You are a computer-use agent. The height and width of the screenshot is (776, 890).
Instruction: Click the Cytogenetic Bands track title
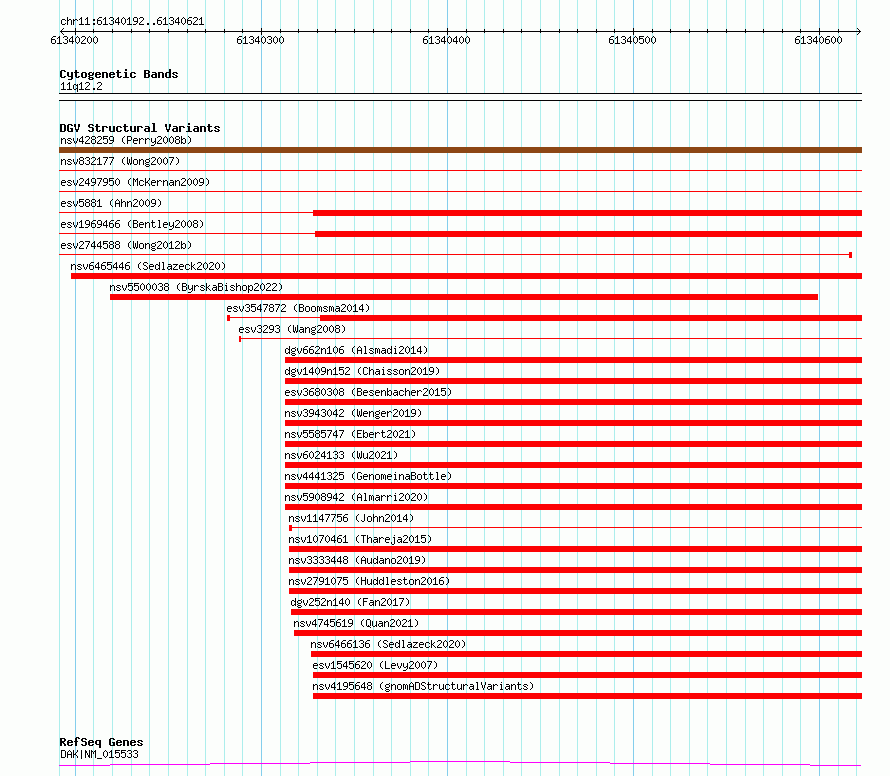click(x=119, y=74)
